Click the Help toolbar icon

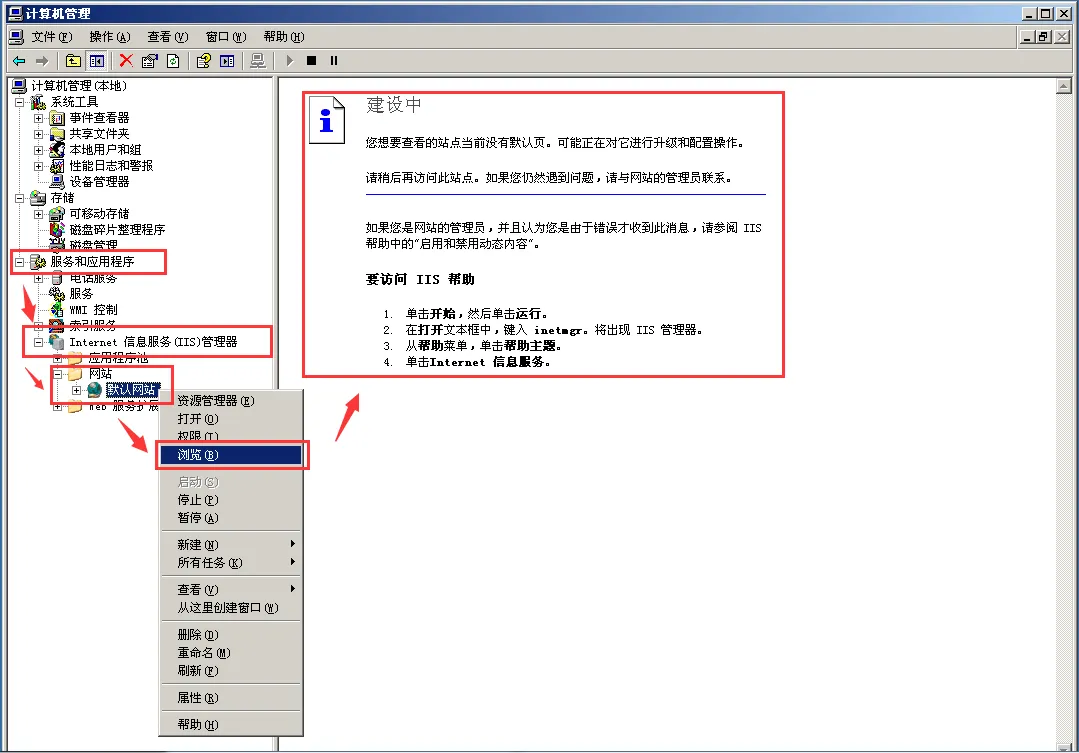click(x=204, y=61)
